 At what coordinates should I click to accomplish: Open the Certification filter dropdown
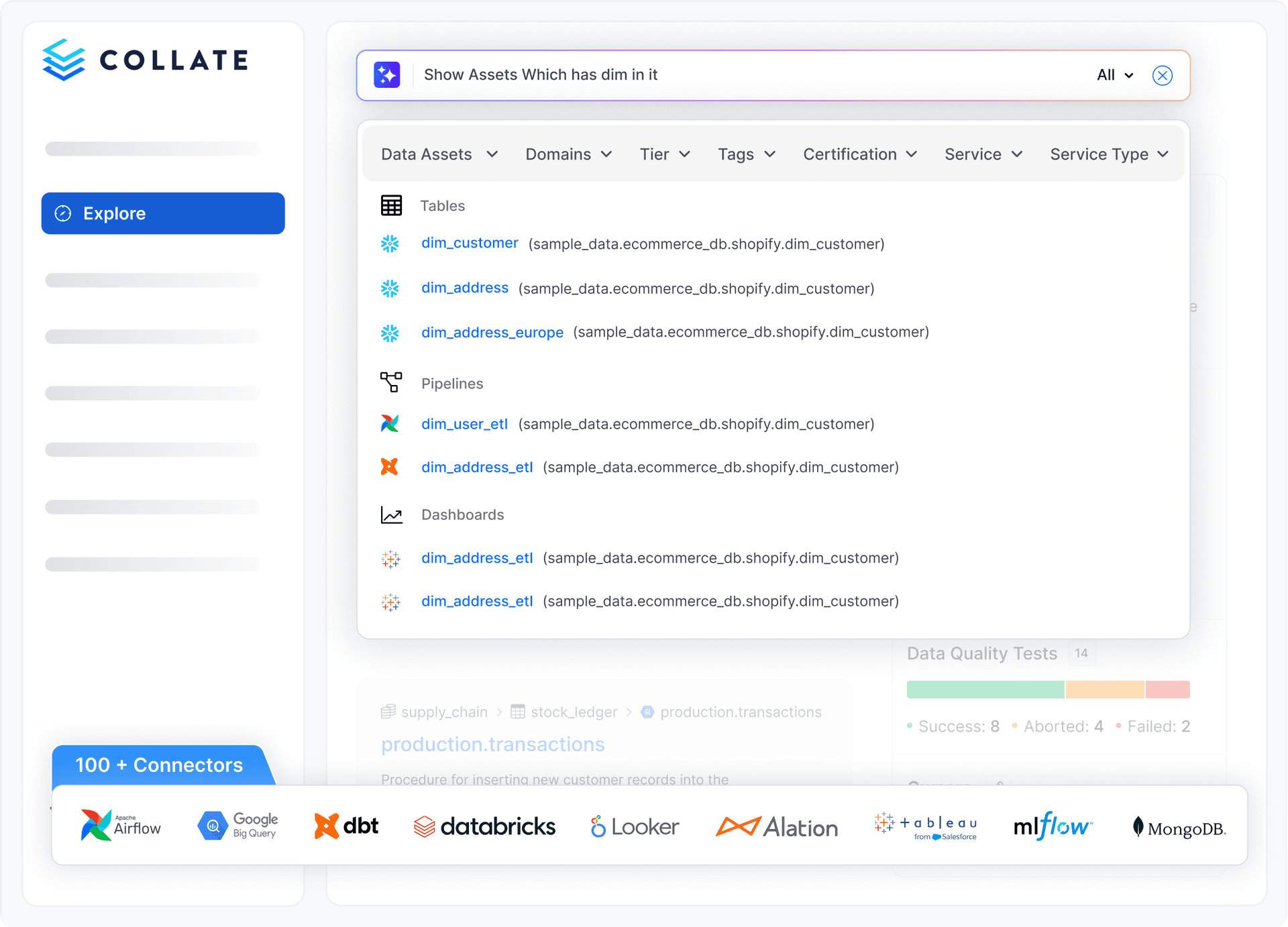point(859,154)
